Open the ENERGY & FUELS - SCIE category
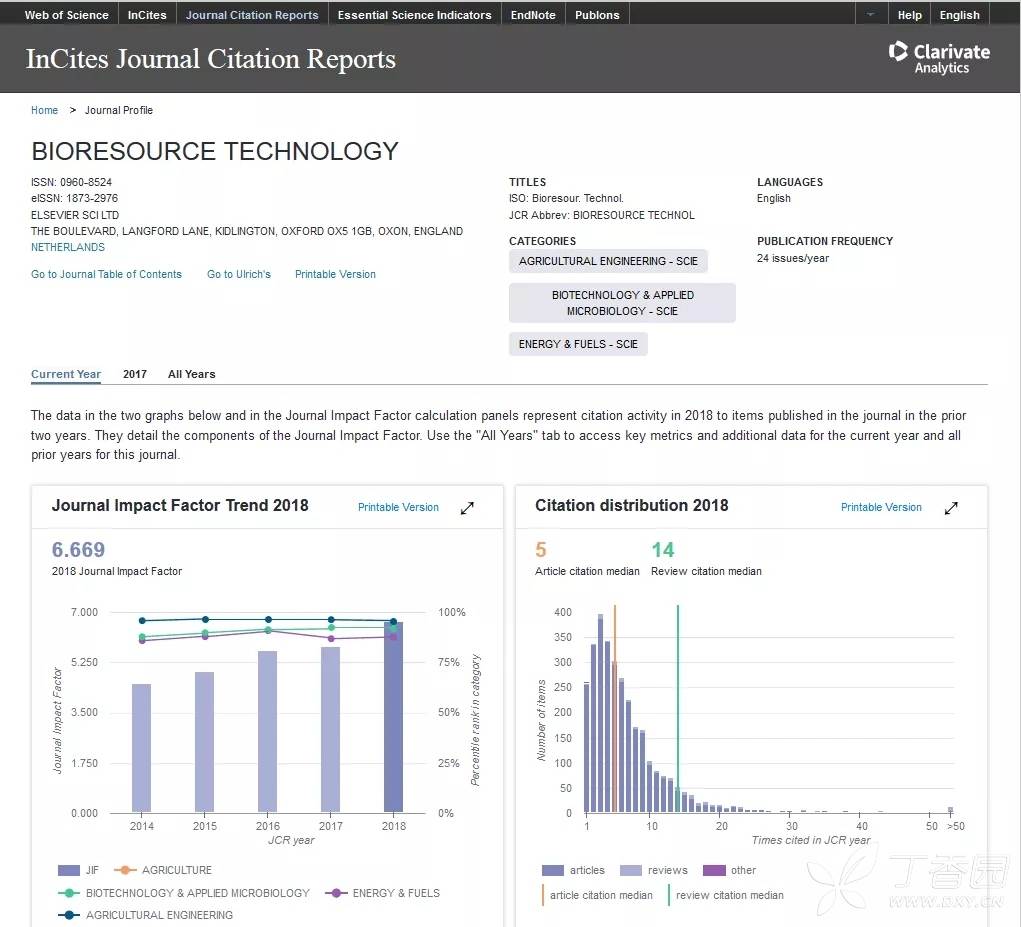 click(578, 344)
